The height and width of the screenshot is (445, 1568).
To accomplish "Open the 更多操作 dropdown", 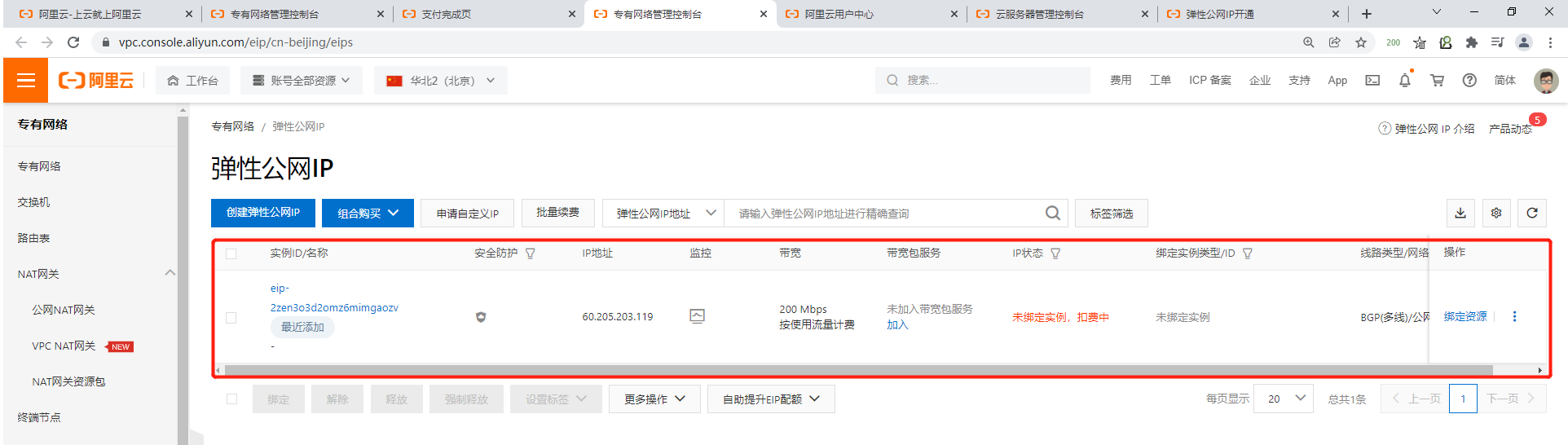I will (x=654, y=399).
